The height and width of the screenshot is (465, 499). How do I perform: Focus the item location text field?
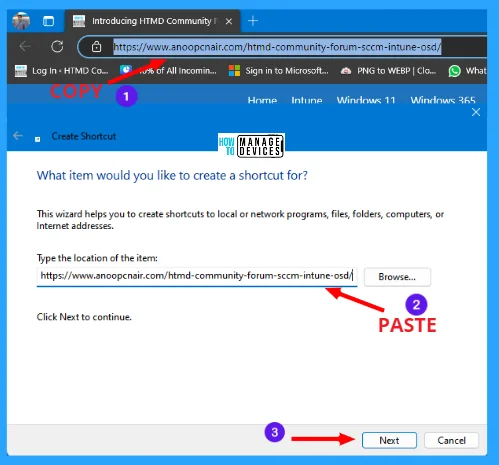pyautogui.click(x=197, y=276)
